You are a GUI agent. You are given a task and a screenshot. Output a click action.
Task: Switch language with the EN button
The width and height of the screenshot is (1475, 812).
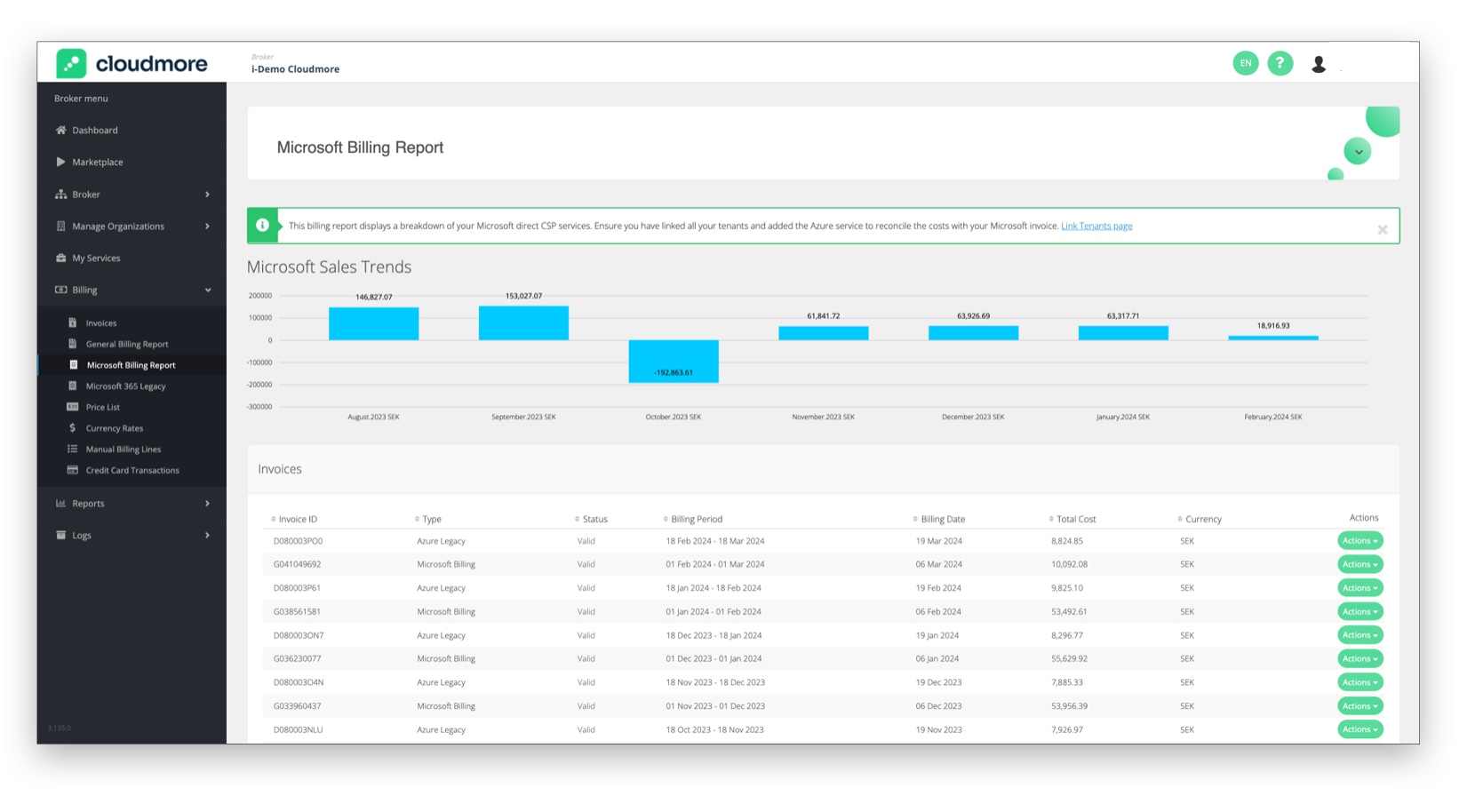tap(1245, 63)
